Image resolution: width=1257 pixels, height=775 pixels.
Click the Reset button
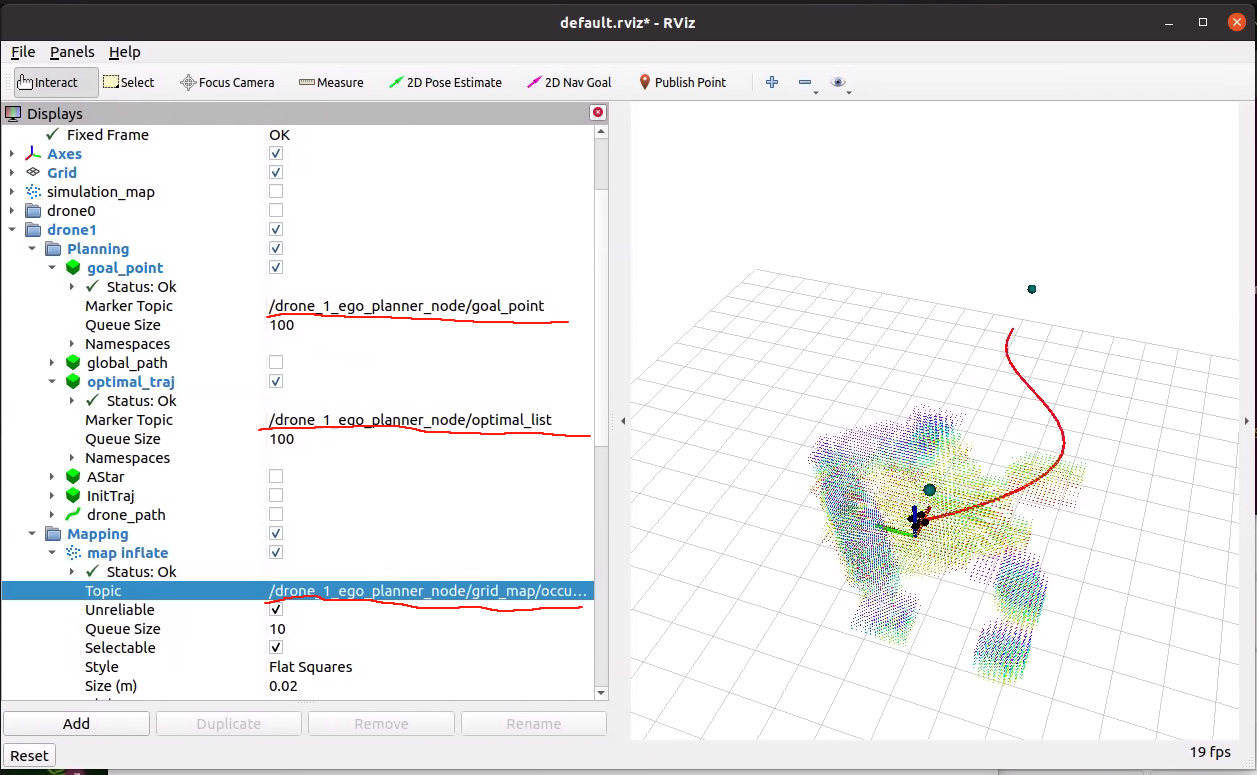click(29, 755)
